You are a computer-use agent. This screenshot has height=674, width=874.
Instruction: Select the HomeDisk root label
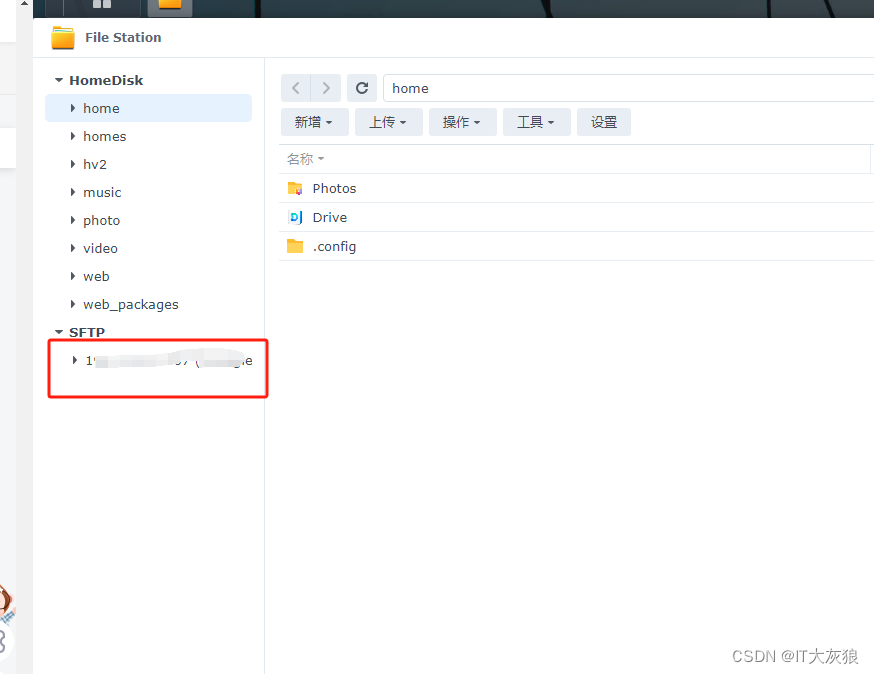tap(106, 80)
